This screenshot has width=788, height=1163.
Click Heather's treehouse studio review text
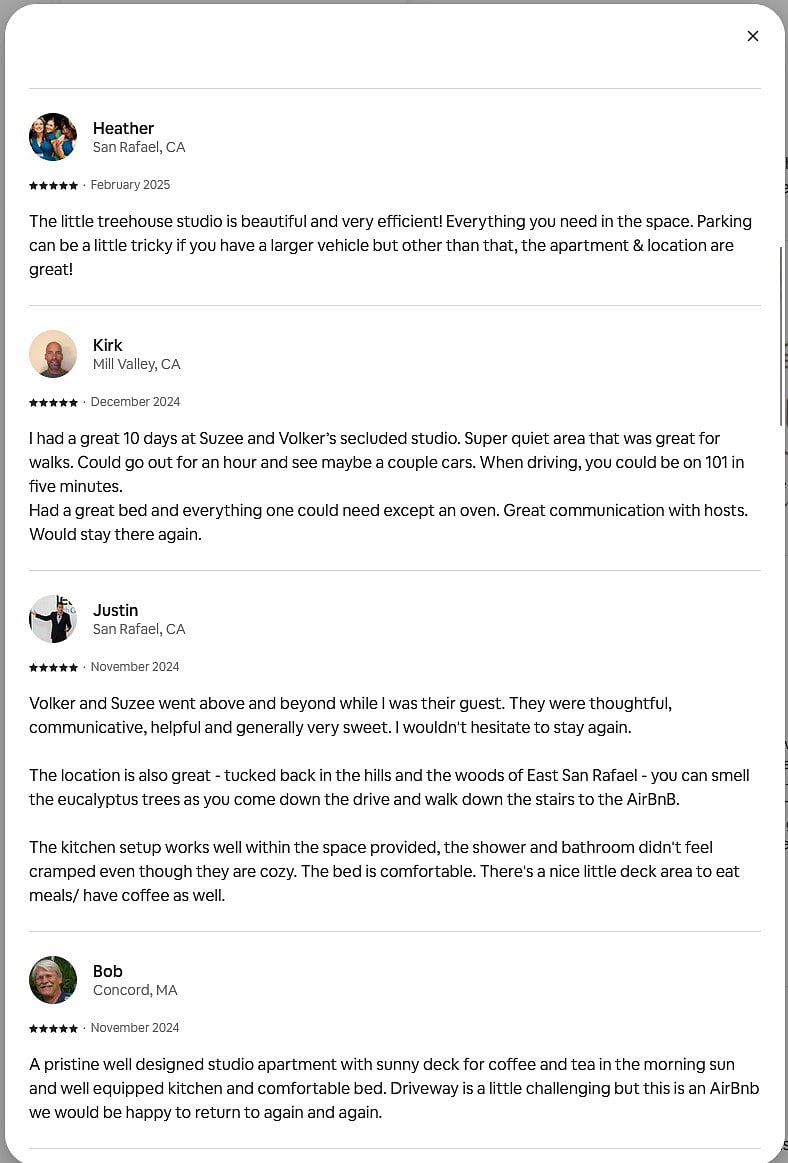pos(390,246)
